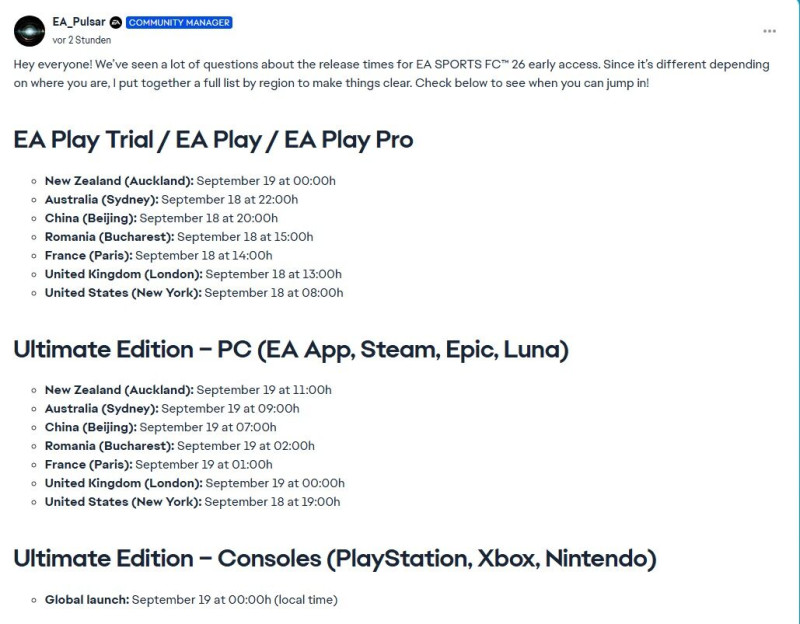800x624 pixels.
Task: Click 'United States (New York)' in the PC list
Action: (x=123, y=502)
